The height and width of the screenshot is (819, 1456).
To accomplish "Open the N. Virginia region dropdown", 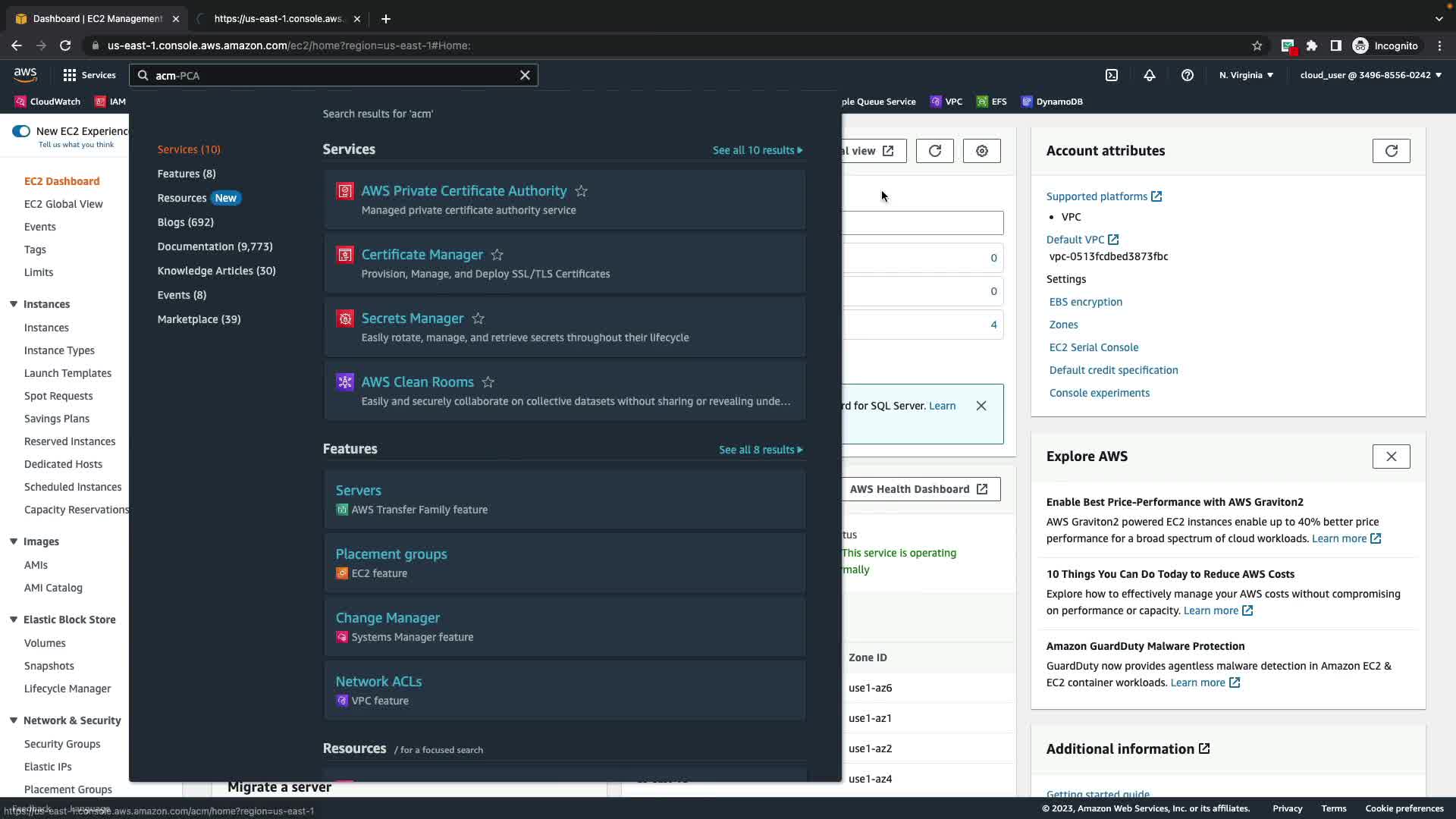I will tap(1246, 75).
